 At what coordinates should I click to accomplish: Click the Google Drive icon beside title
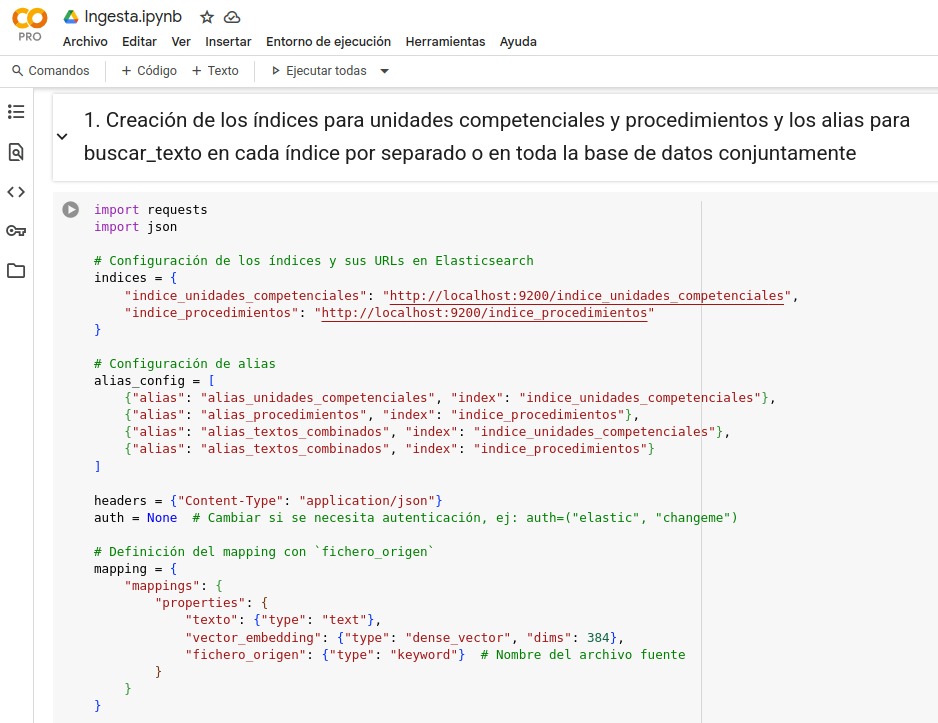point(71,17)
